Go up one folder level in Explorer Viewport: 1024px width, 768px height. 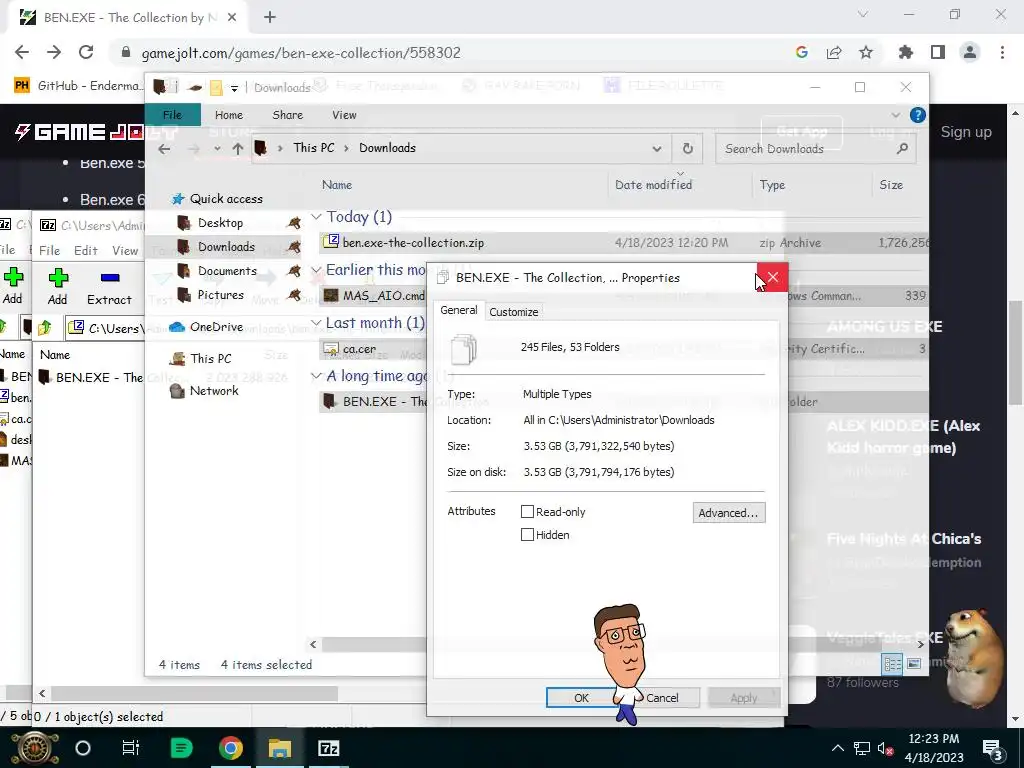click(x=238, y=148)
